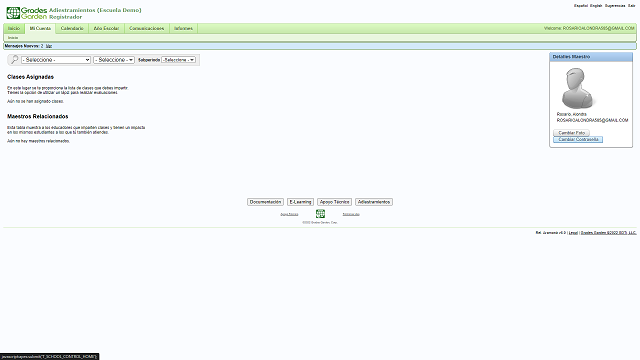Click the Cambiar Foto button
Screen dimensions: 640x360
click(571, 133)
